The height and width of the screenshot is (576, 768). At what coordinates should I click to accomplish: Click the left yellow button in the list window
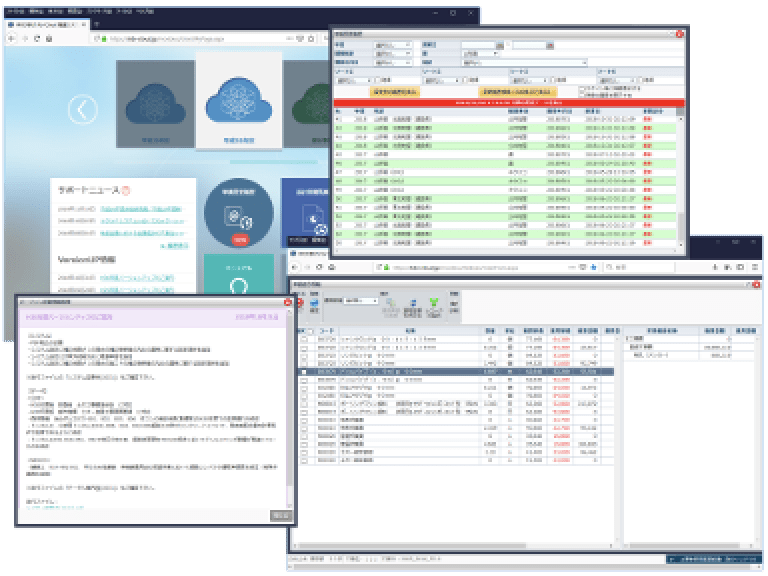tap(395, 92)
